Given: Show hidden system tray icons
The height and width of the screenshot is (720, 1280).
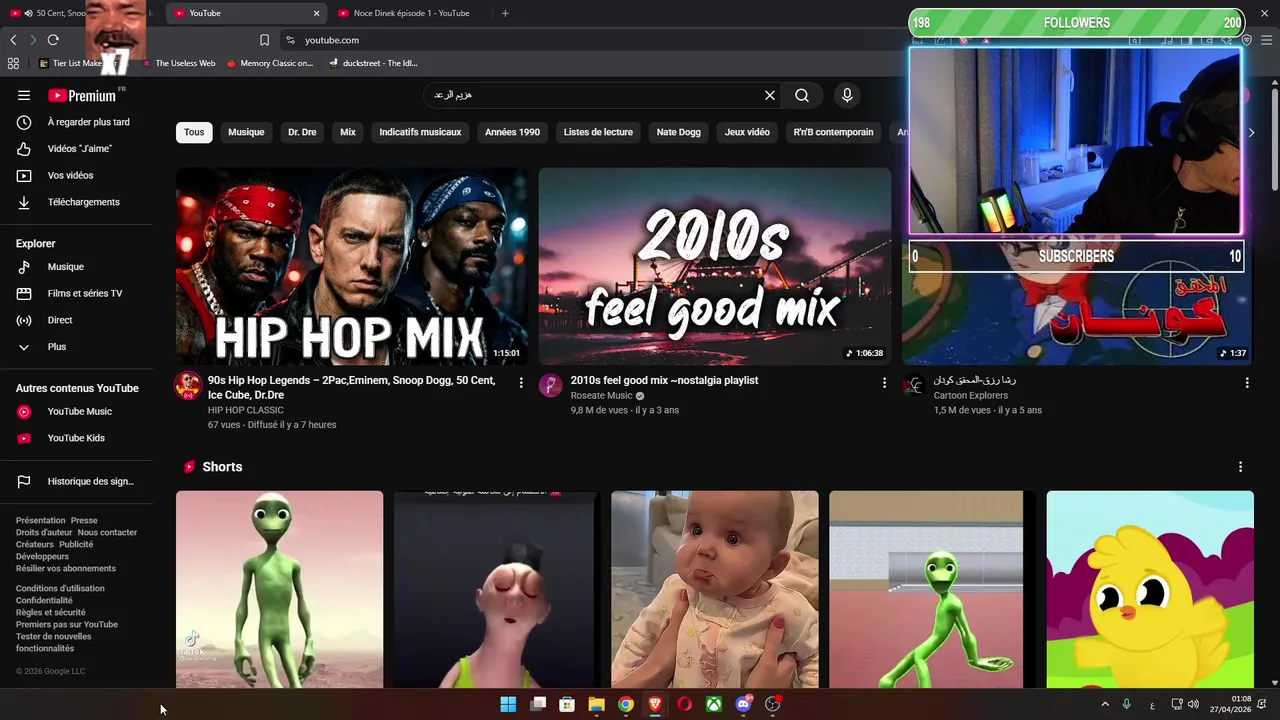Looking at the screenshot, I should pos(1105,704).
